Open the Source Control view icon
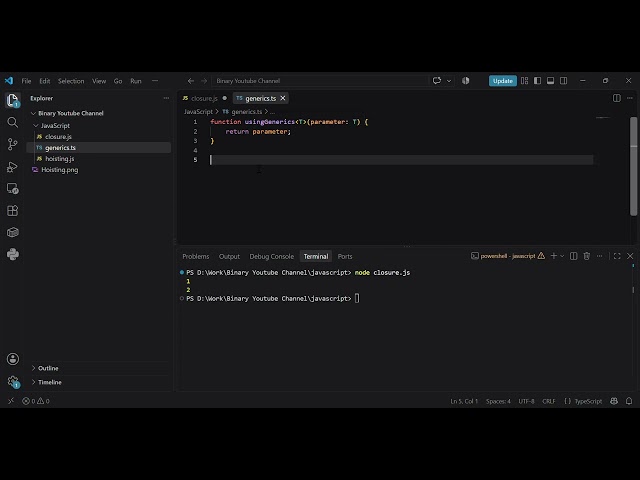This screenshot has height=480, width=640. click(x=13, y=144)
